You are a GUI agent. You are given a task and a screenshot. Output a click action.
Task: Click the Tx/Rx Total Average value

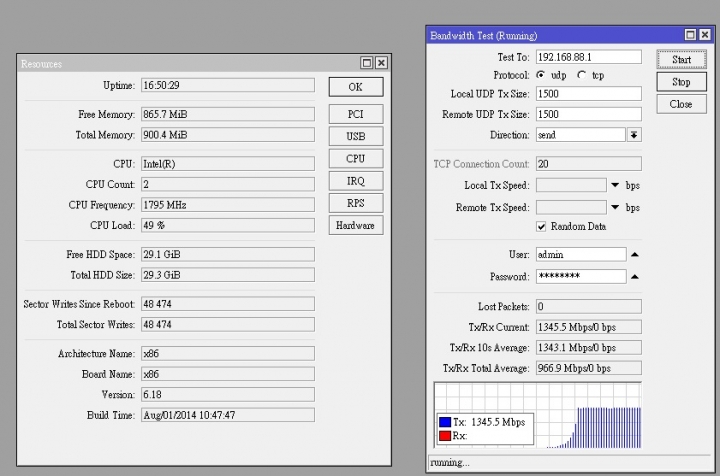[x=589, y=368]
